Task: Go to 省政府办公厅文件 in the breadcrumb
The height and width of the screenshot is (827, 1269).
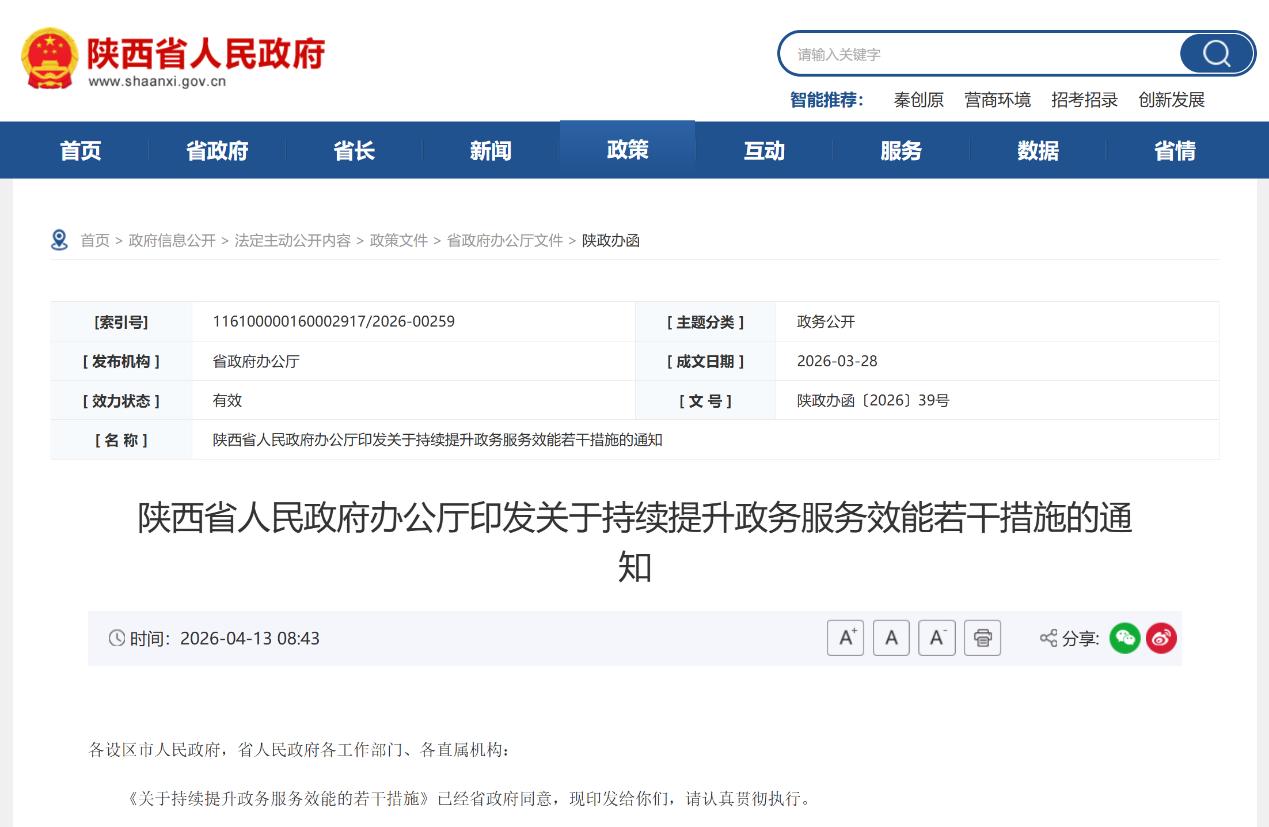Action: click(x=505, y=240)
